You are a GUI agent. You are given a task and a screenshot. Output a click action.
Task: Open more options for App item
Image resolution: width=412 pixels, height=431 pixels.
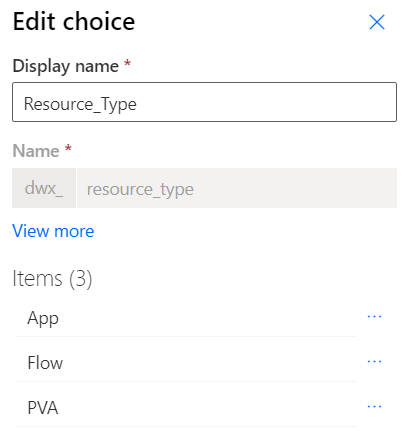click(374, 317)
